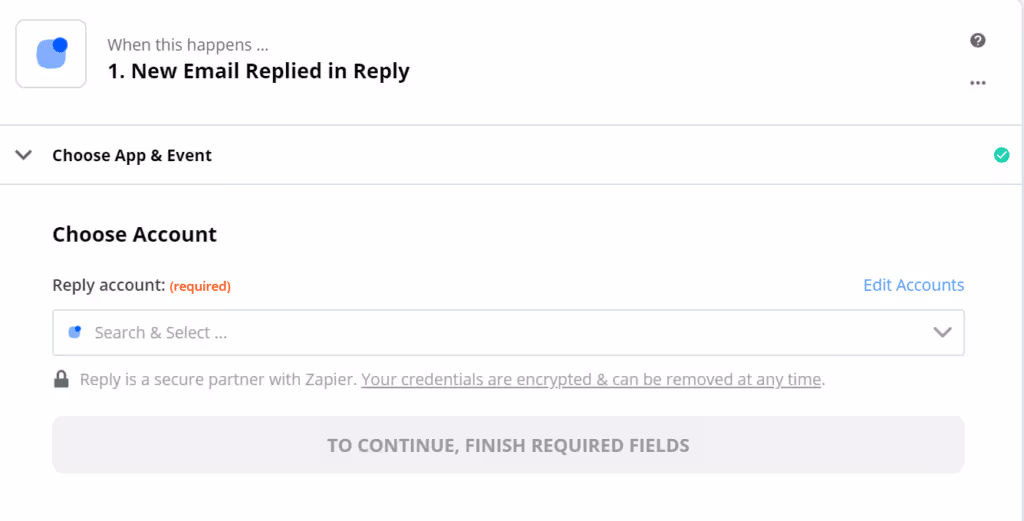Click the orange required indicator text

tap(200, 286)
